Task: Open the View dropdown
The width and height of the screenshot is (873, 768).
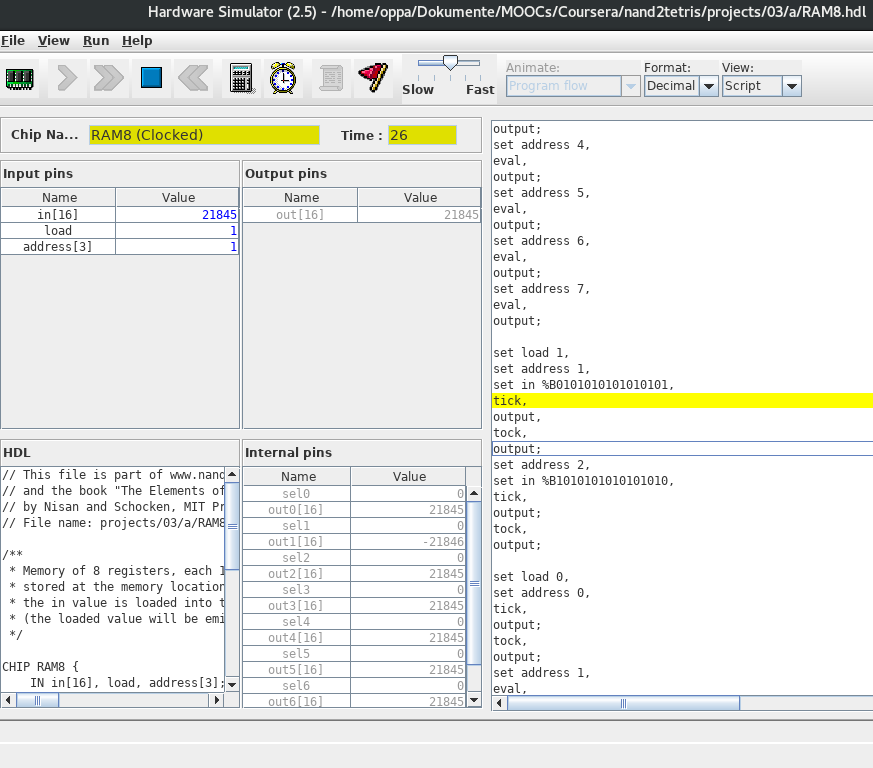Action: pos(791,86)
